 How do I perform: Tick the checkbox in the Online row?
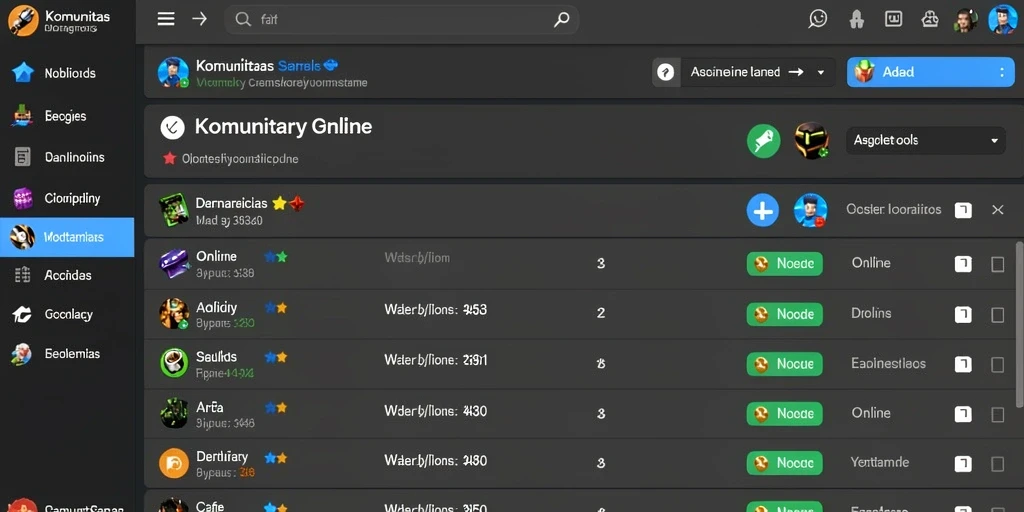[x=998, y=264]
